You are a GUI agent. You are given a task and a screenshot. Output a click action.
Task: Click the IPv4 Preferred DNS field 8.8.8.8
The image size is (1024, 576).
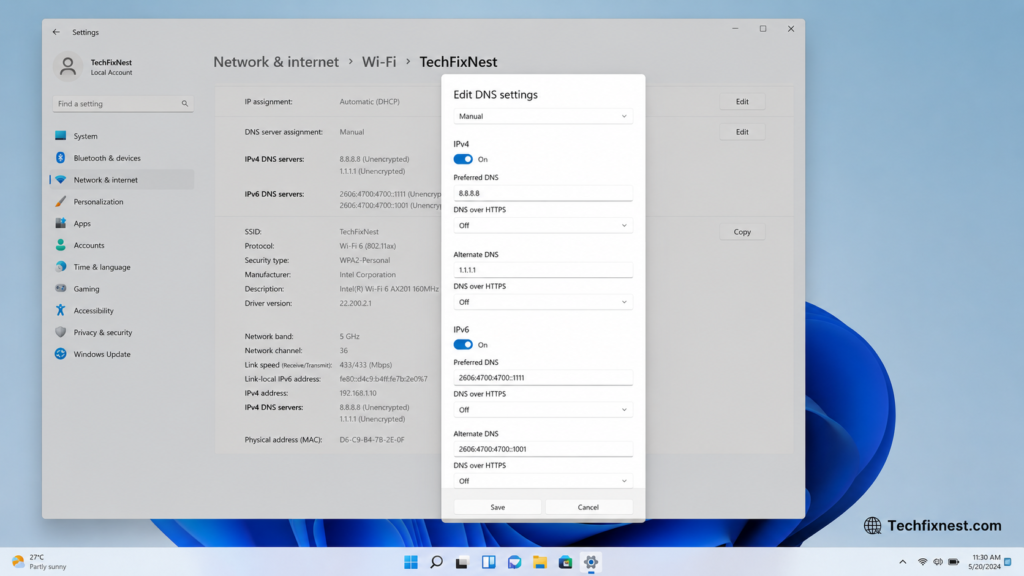[x=543, y=193]
